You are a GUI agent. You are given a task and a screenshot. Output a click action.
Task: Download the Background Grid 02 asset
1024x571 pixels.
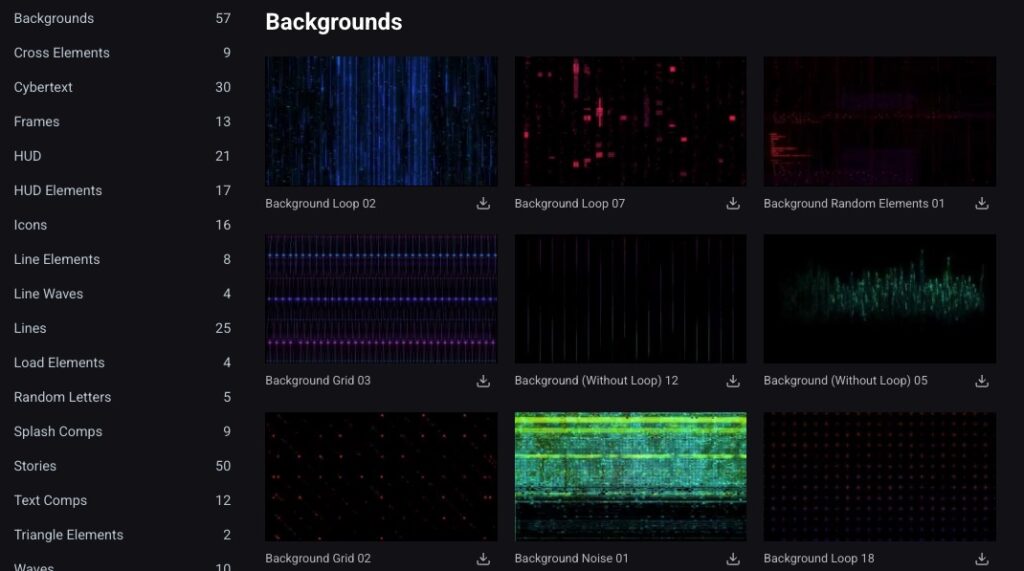tap(483, 559)
